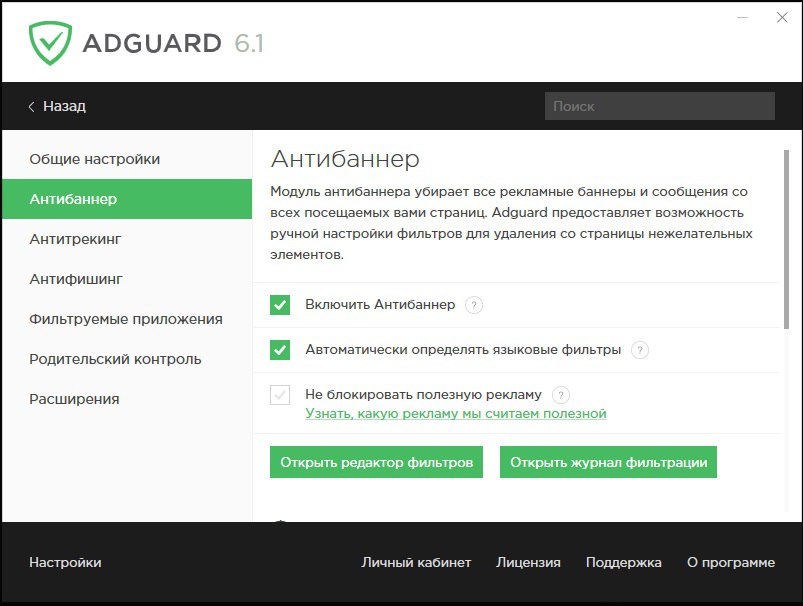Open link Узнать, какую рекламу мы считаем полезной

(455, 413)
